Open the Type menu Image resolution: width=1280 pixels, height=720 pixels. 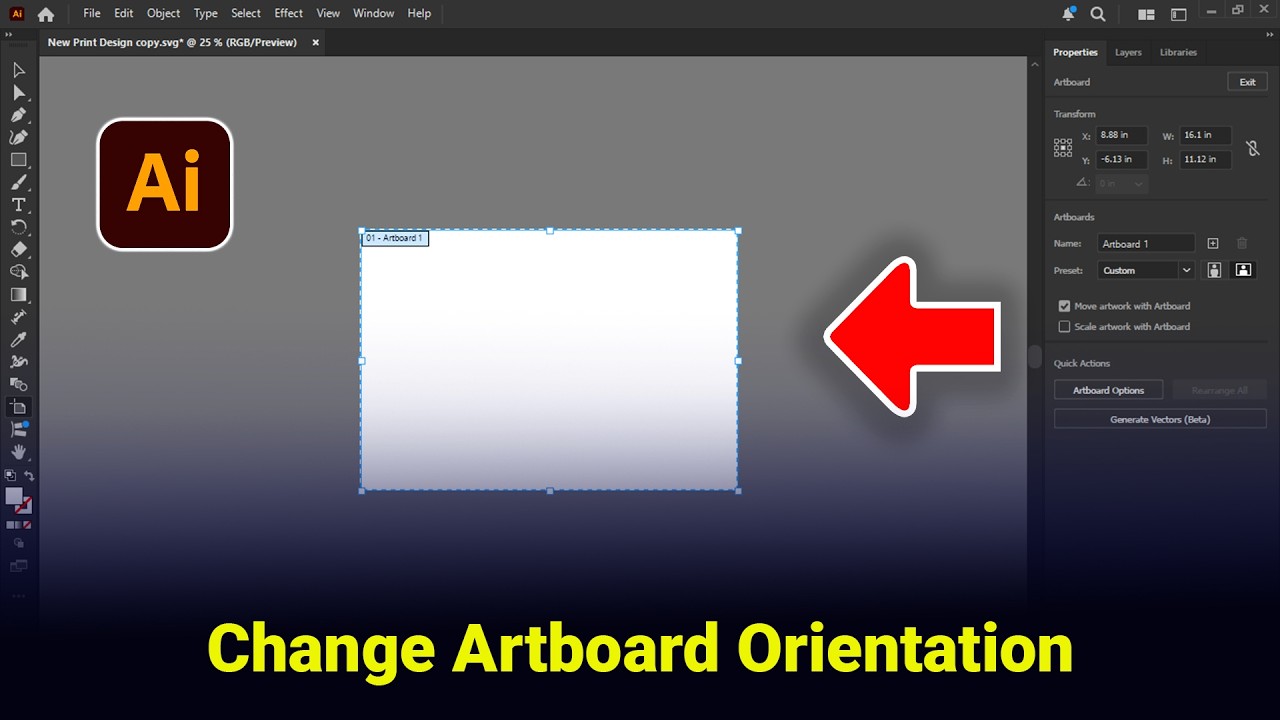[x=206, y=13]
